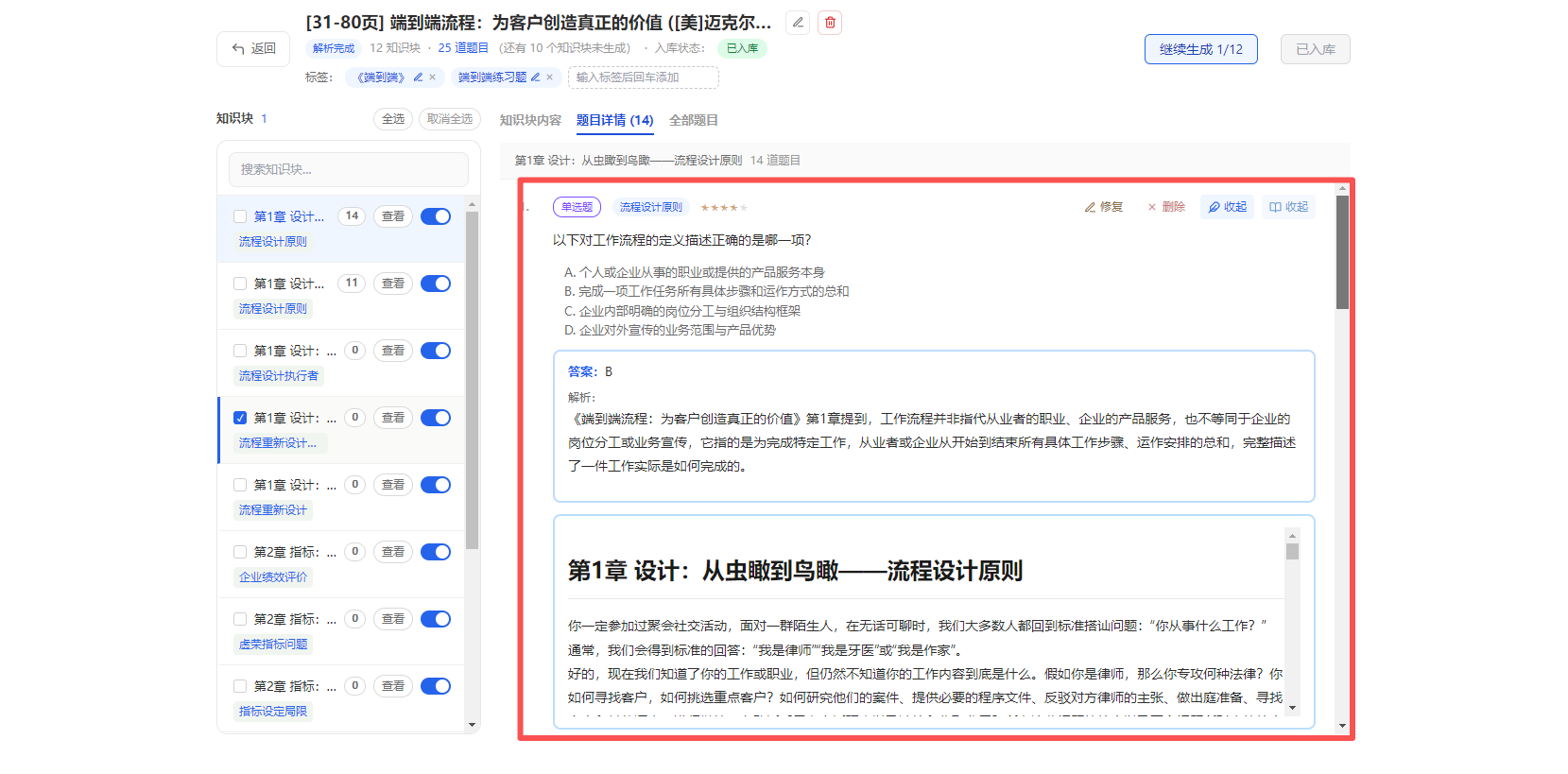Screen dimensions: 1568x774
Task: Edit the 端到端练习题 tag with its pencil
Action: 535,77
